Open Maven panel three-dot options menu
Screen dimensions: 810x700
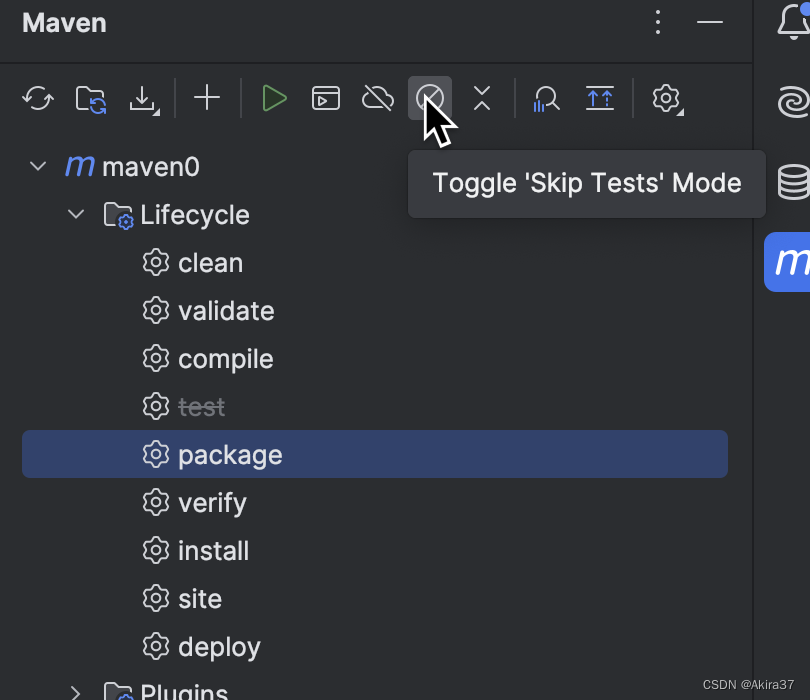point(658,22)
